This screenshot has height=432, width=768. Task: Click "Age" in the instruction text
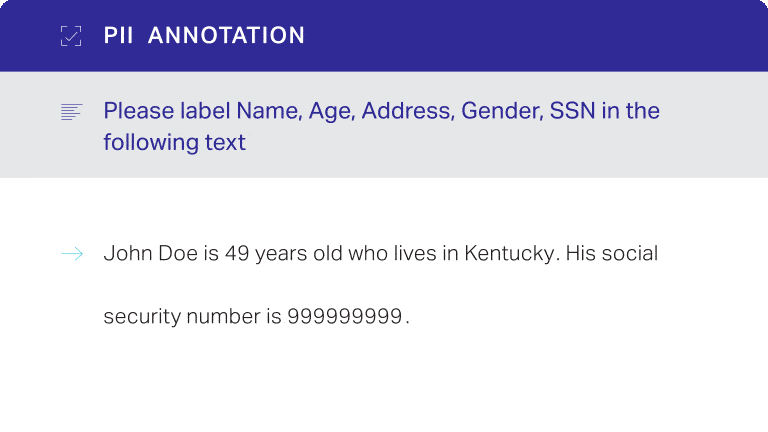(331, 111)
